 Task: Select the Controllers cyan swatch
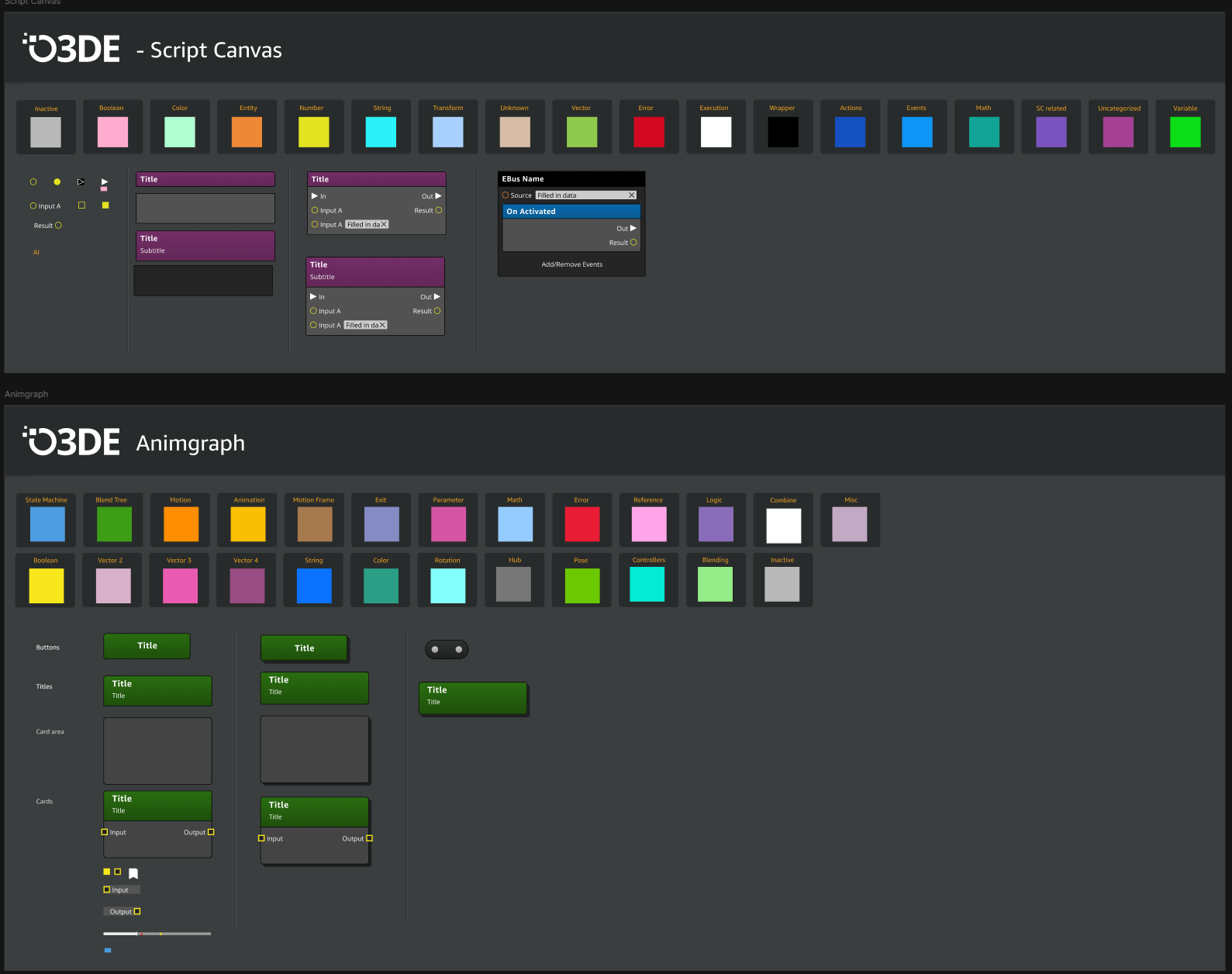[x=647, y=585]
